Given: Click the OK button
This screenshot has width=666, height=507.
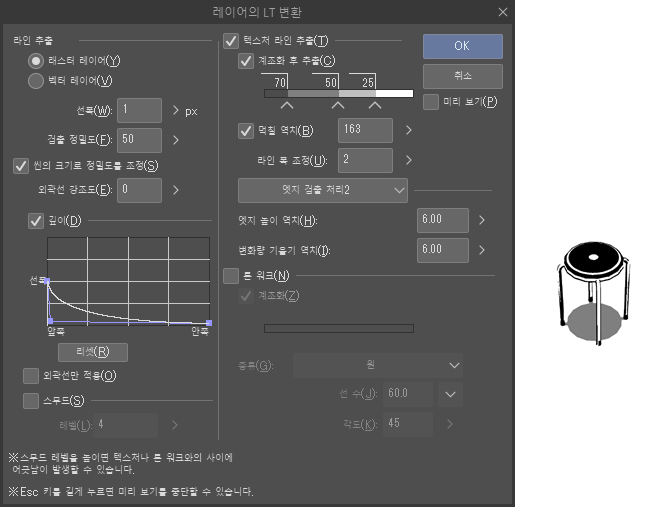Looking at the screenshot, I should click(x=462, y=46).
